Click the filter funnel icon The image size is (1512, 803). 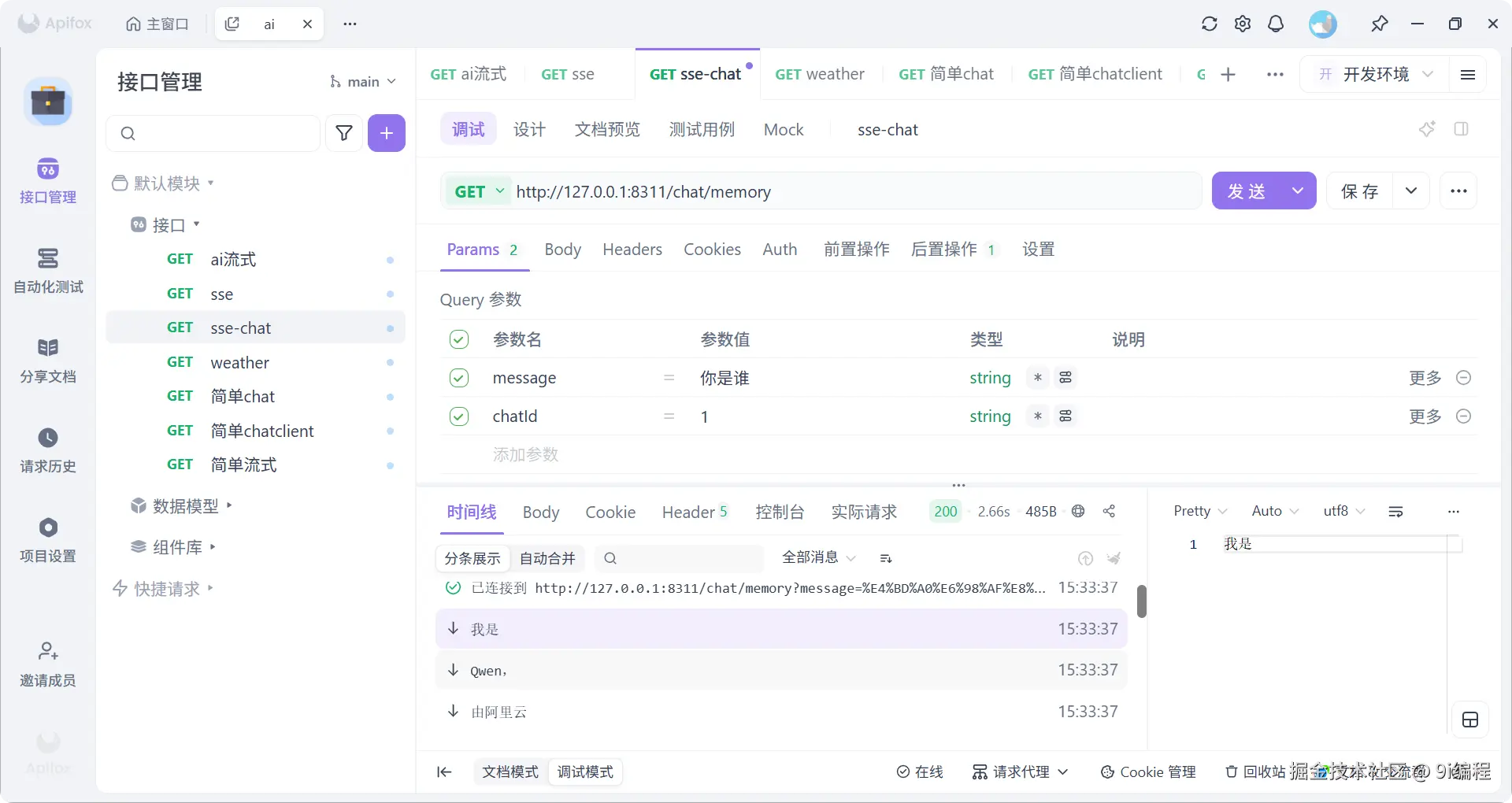(x=344, y=133)
